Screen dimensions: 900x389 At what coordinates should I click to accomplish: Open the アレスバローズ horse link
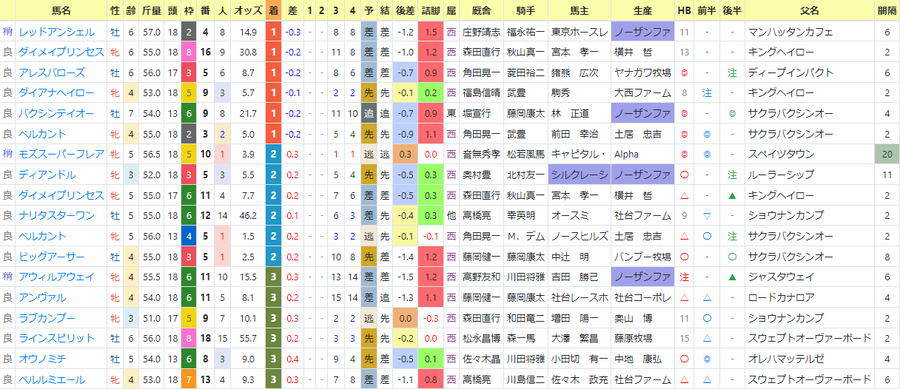click(52, 73)
